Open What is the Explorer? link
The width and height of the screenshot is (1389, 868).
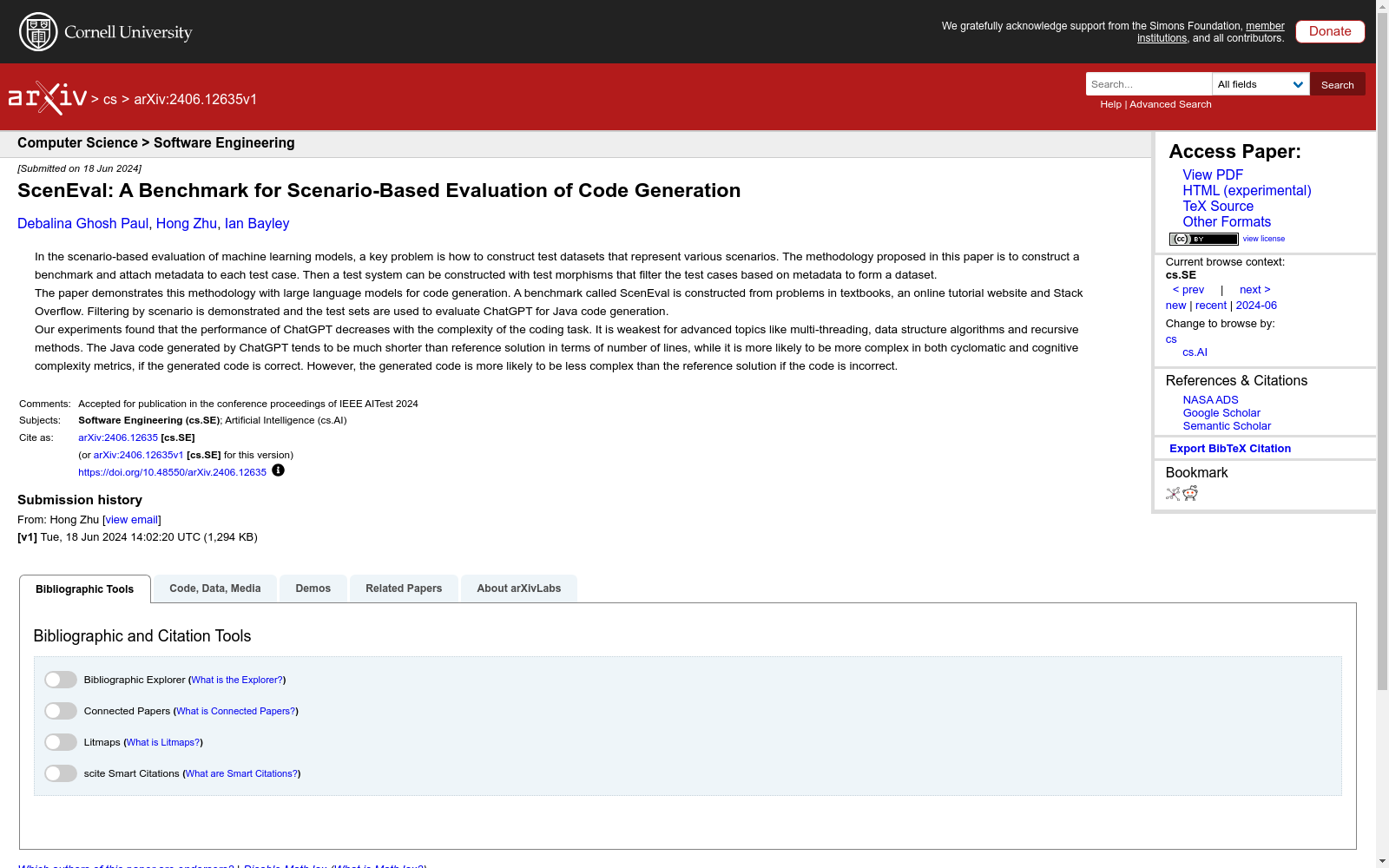[x=237, y=680]
